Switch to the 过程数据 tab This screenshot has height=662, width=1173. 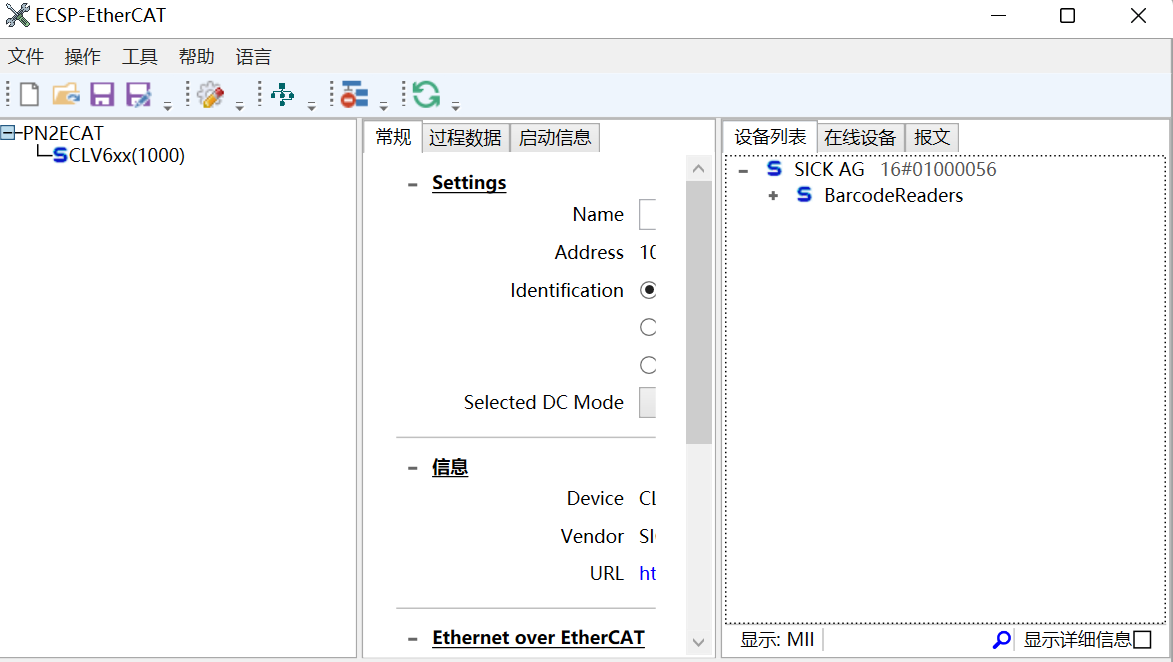tap(465, 138)
